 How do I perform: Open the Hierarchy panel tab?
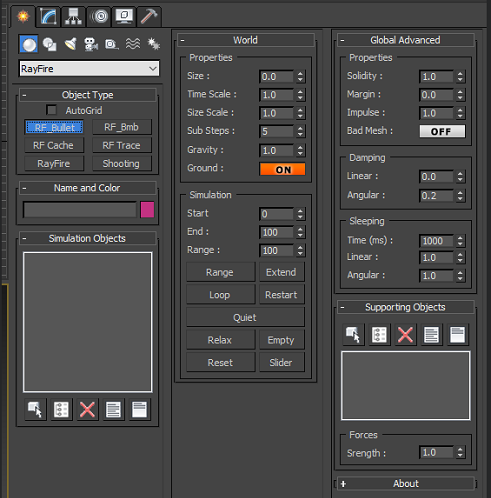pyautogui.click(x=73, y=16)
